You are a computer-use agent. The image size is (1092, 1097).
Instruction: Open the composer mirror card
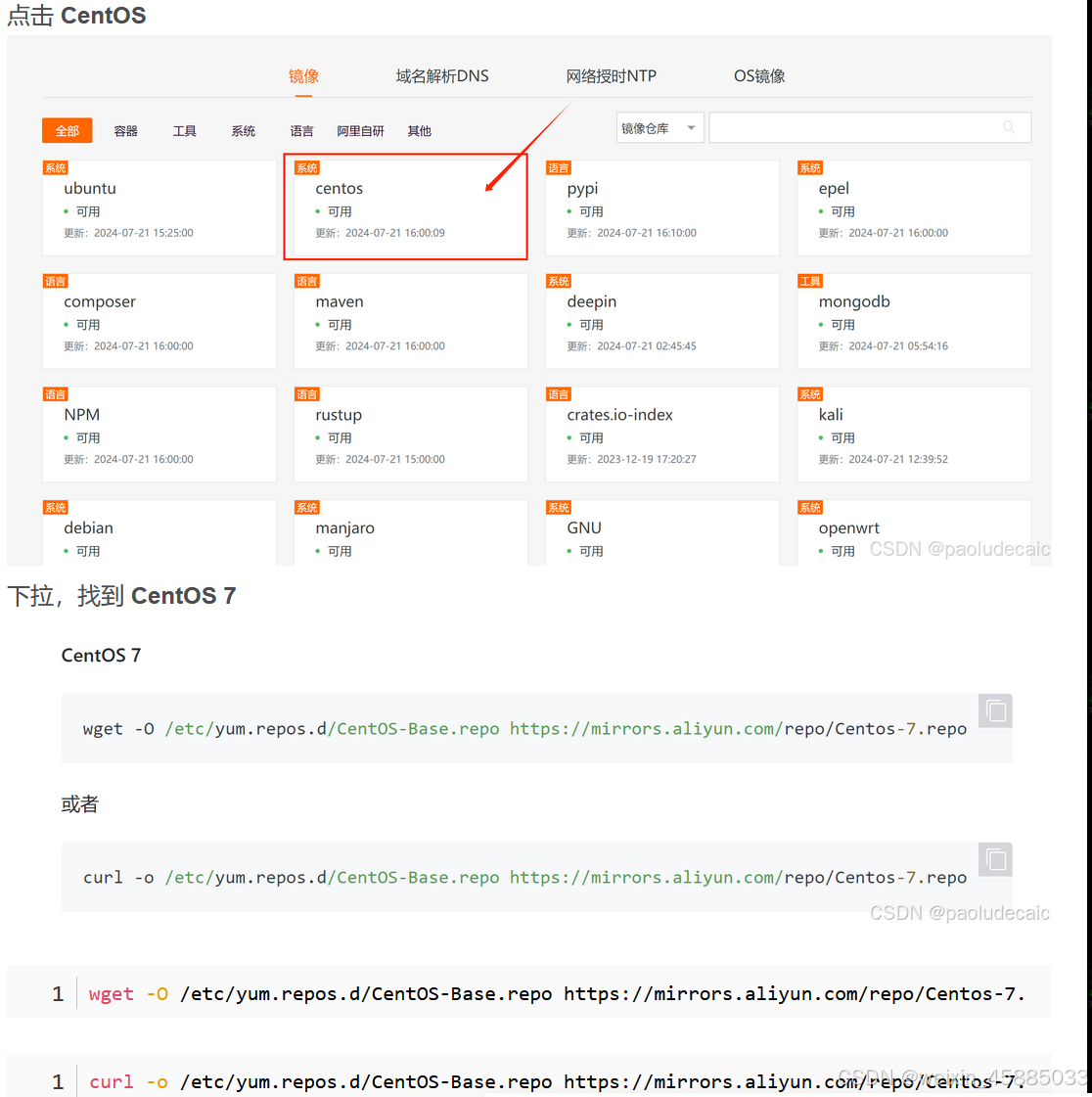coord(159,321)
